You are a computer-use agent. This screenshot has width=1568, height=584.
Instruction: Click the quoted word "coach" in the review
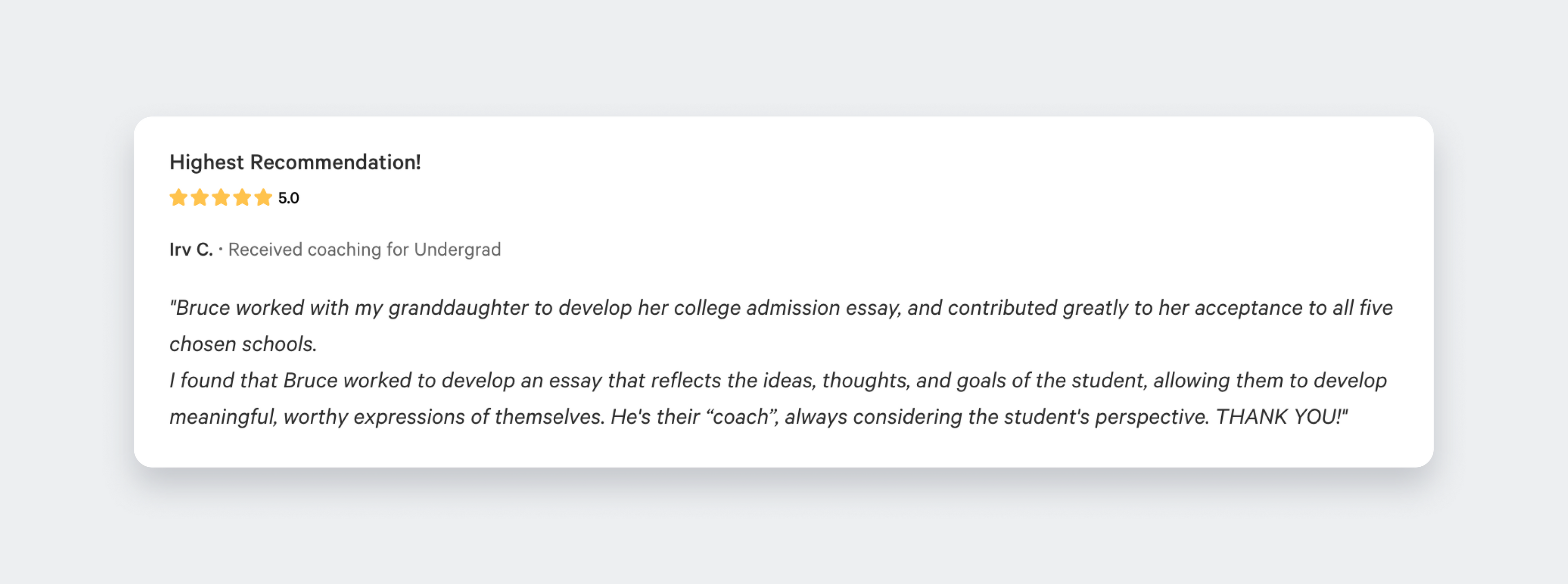[x=740, y=417]
